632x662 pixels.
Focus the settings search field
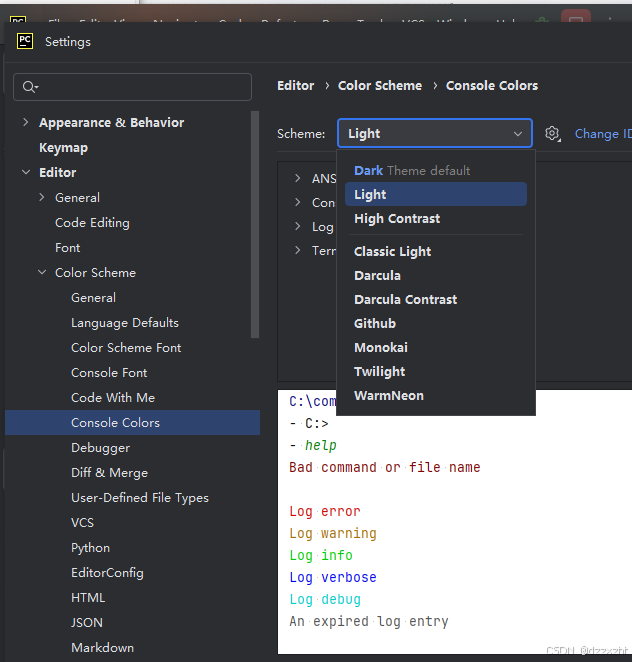[x=133, y=87]
